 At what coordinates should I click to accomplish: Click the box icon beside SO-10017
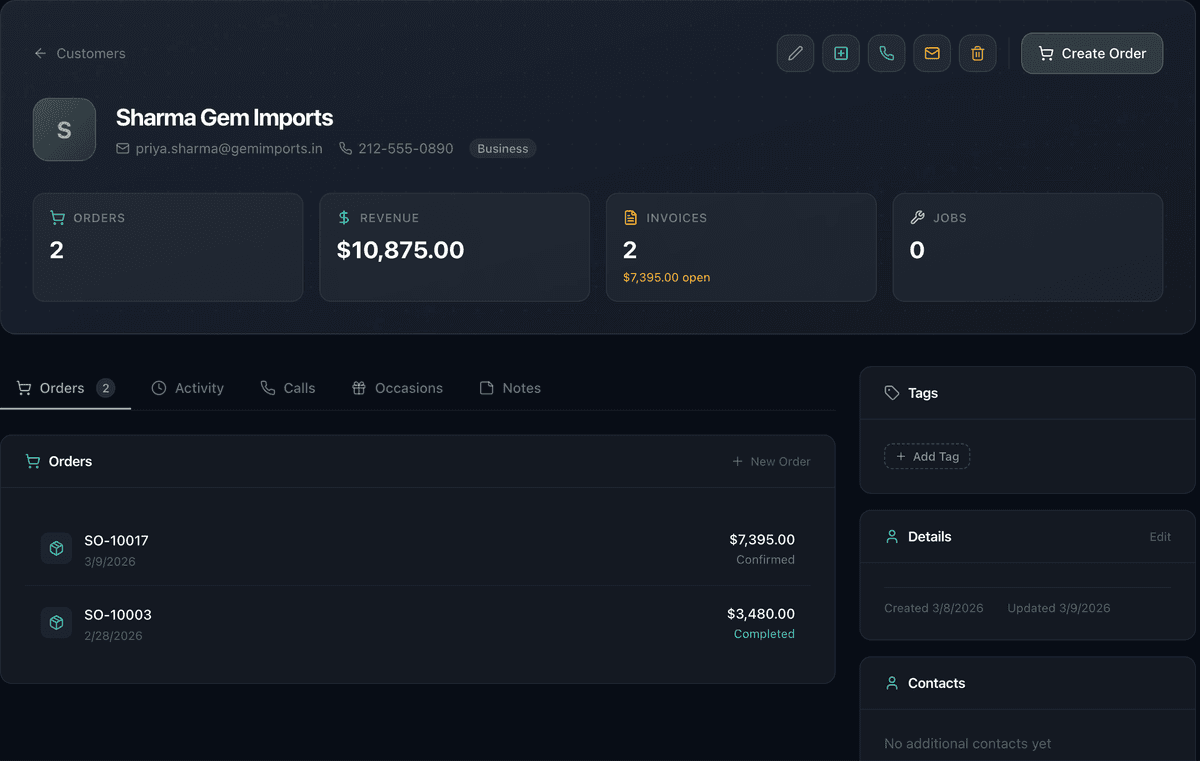(x=56, y=548)
